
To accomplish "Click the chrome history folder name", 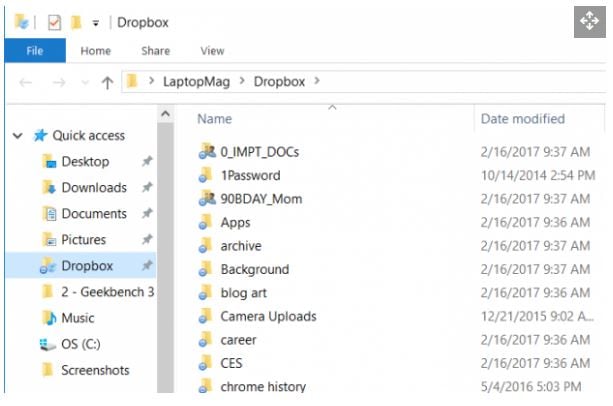I will (x=263, y=386).
